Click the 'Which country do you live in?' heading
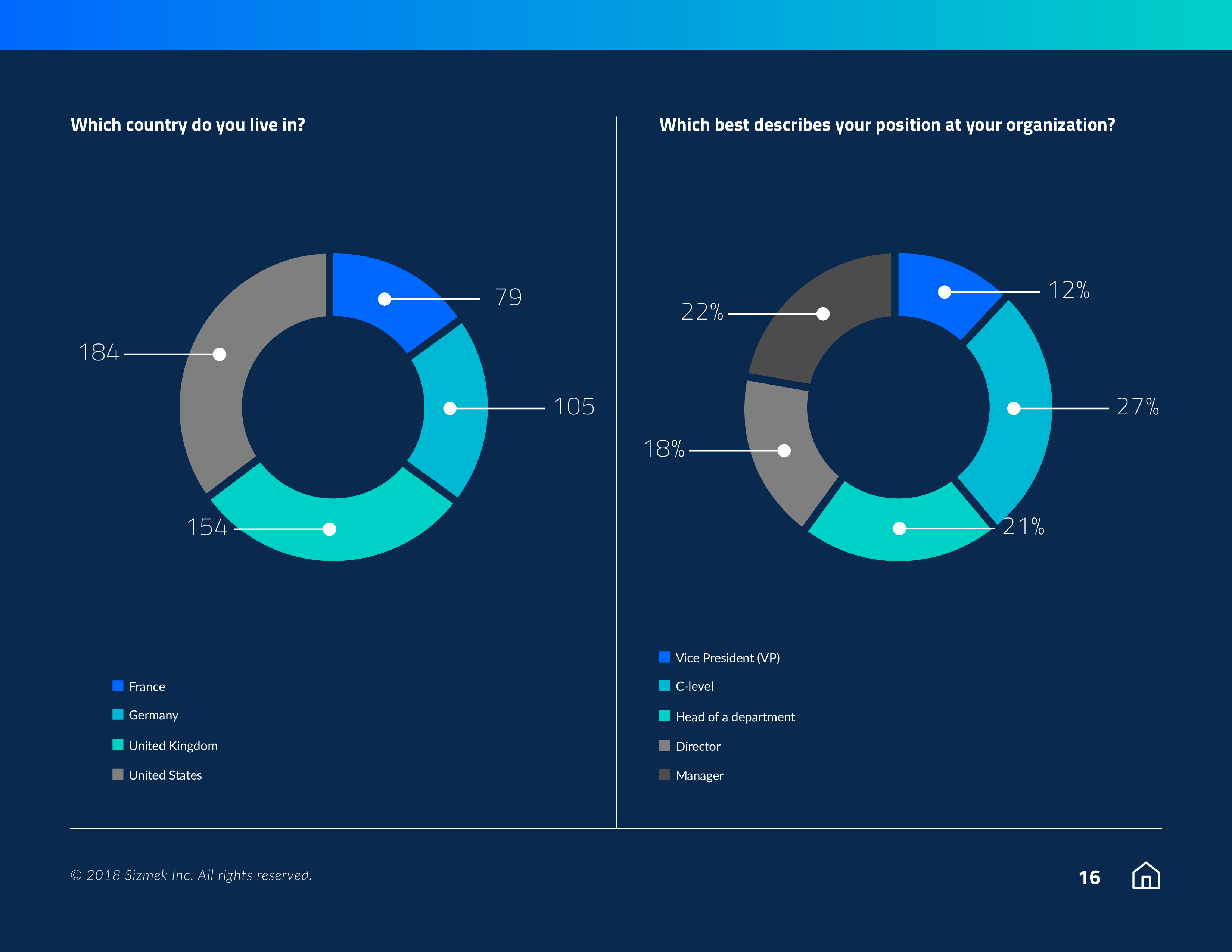The image size is (1232, 952). coord(188,125)
